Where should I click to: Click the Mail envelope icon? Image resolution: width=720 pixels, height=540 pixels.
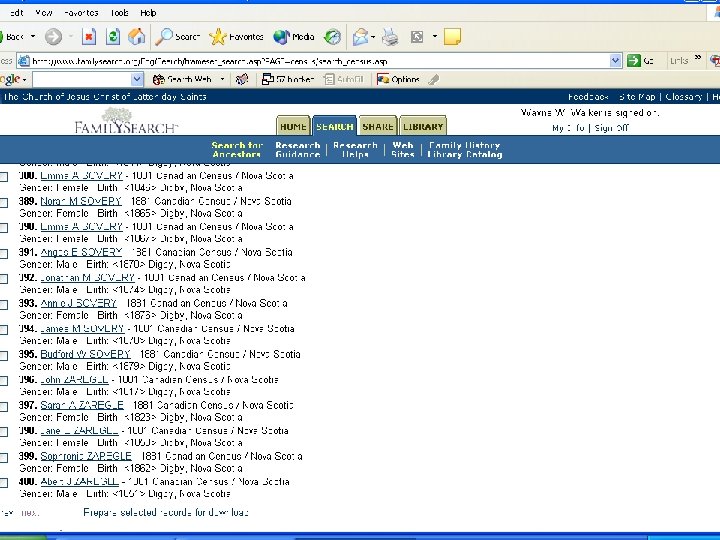pos(360,37)
